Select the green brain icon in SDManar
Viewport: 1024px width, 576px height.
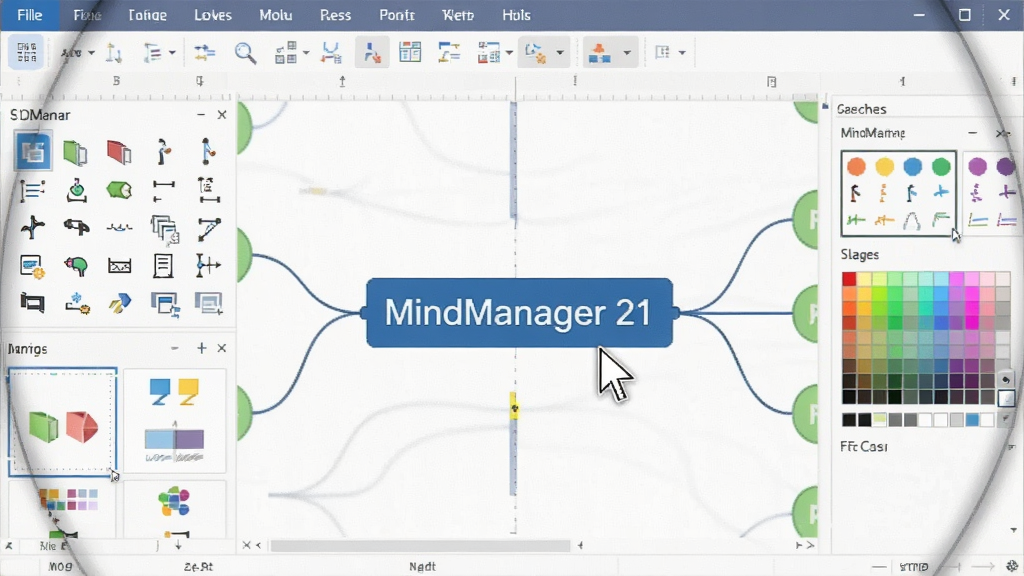(x=76, y=266)
